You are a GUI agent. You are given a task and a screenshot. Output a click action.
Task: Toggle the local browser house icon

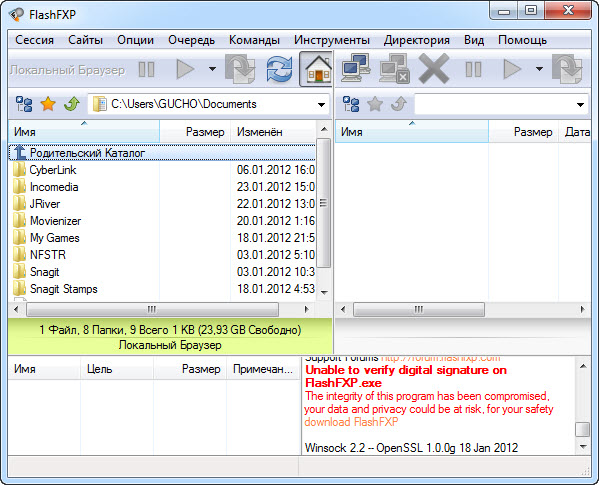[x=317, y=69]
